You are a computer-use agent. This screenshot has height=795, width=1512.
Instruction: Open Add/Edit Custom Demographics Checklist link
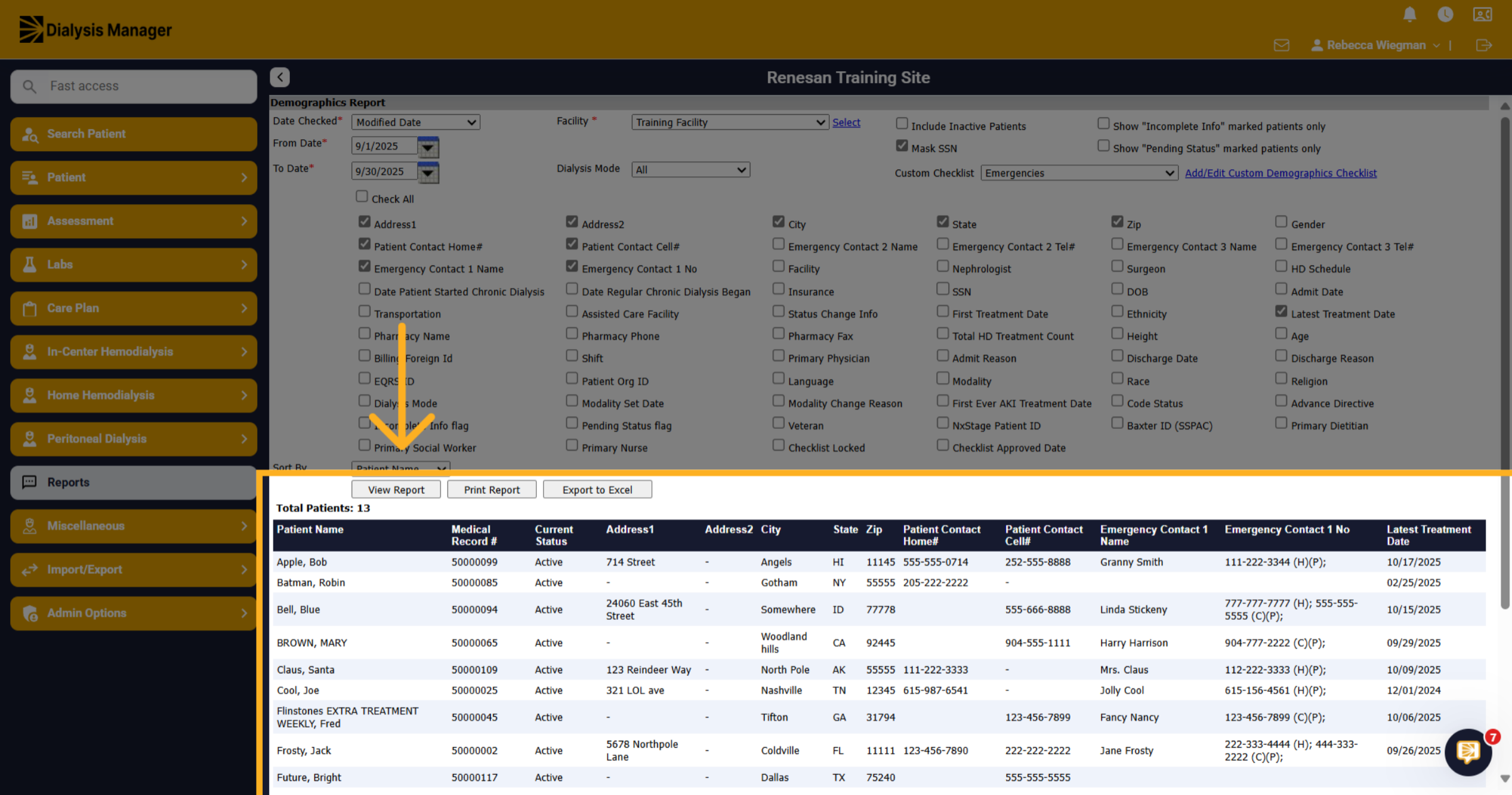[x=1281, y=173]
